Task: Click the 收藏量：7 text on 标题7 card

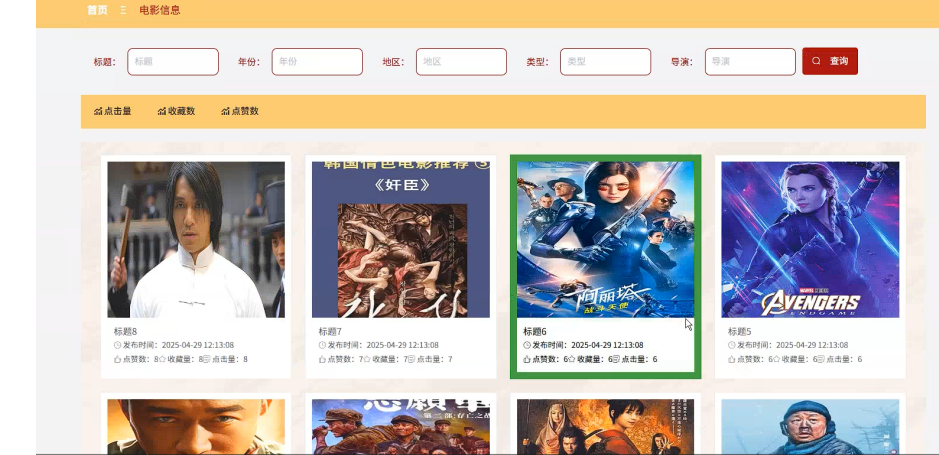Action: click(x=390, y=360)
